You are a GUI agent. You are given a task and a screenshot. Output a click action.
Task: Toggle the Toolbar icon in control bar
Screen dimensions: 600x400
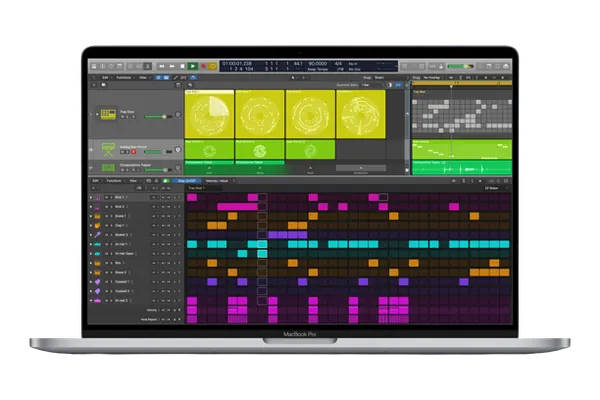[120, 66]
